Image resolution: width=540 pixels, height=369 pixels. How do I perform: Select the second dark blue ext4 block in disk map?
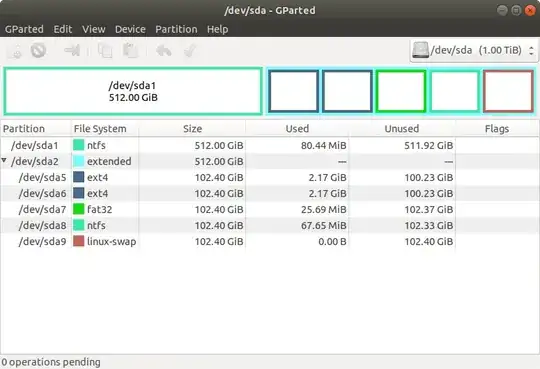[347, 91]
